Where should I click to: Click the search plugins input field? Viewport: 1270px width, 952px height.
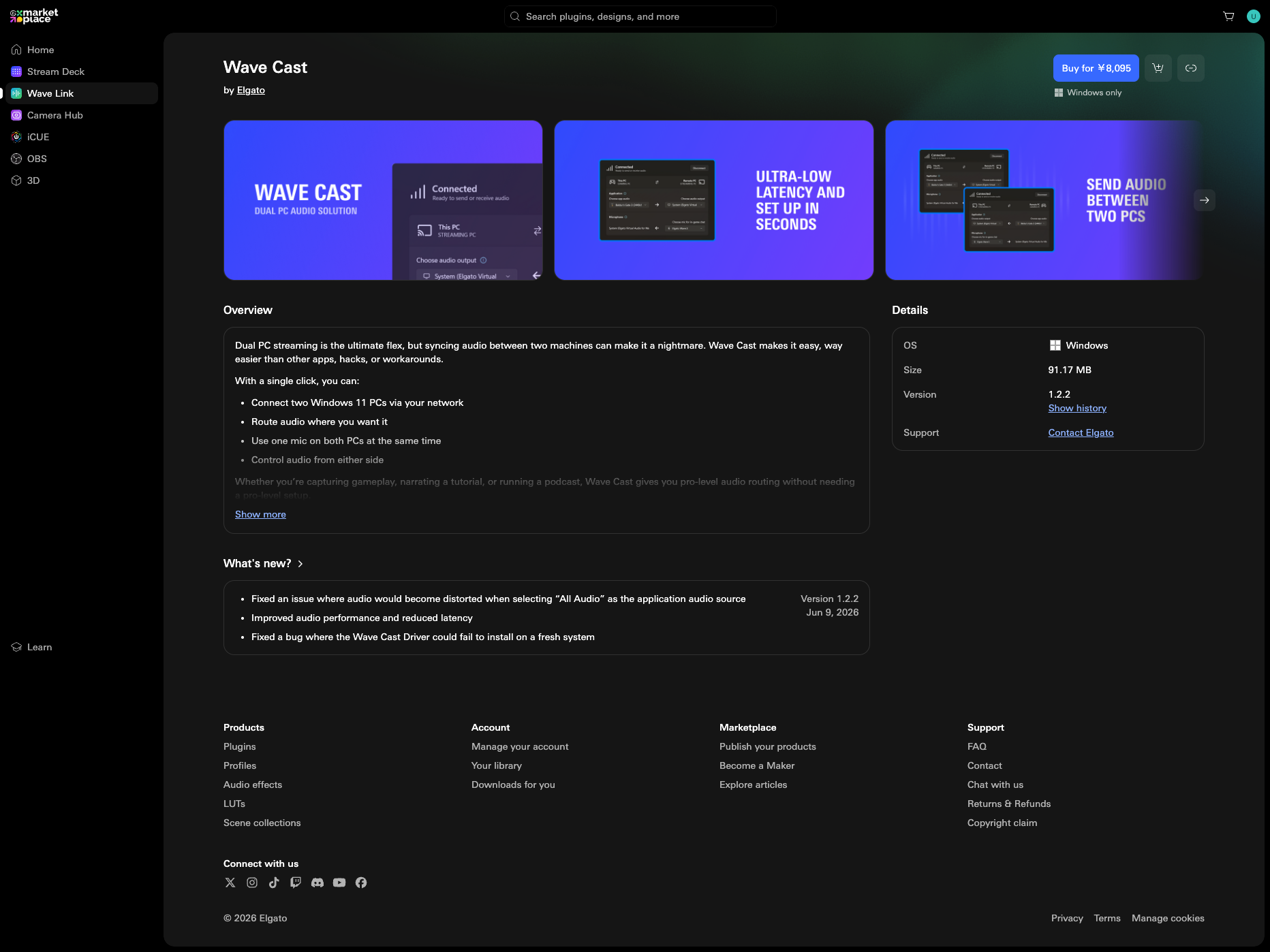tap(640, 16)
